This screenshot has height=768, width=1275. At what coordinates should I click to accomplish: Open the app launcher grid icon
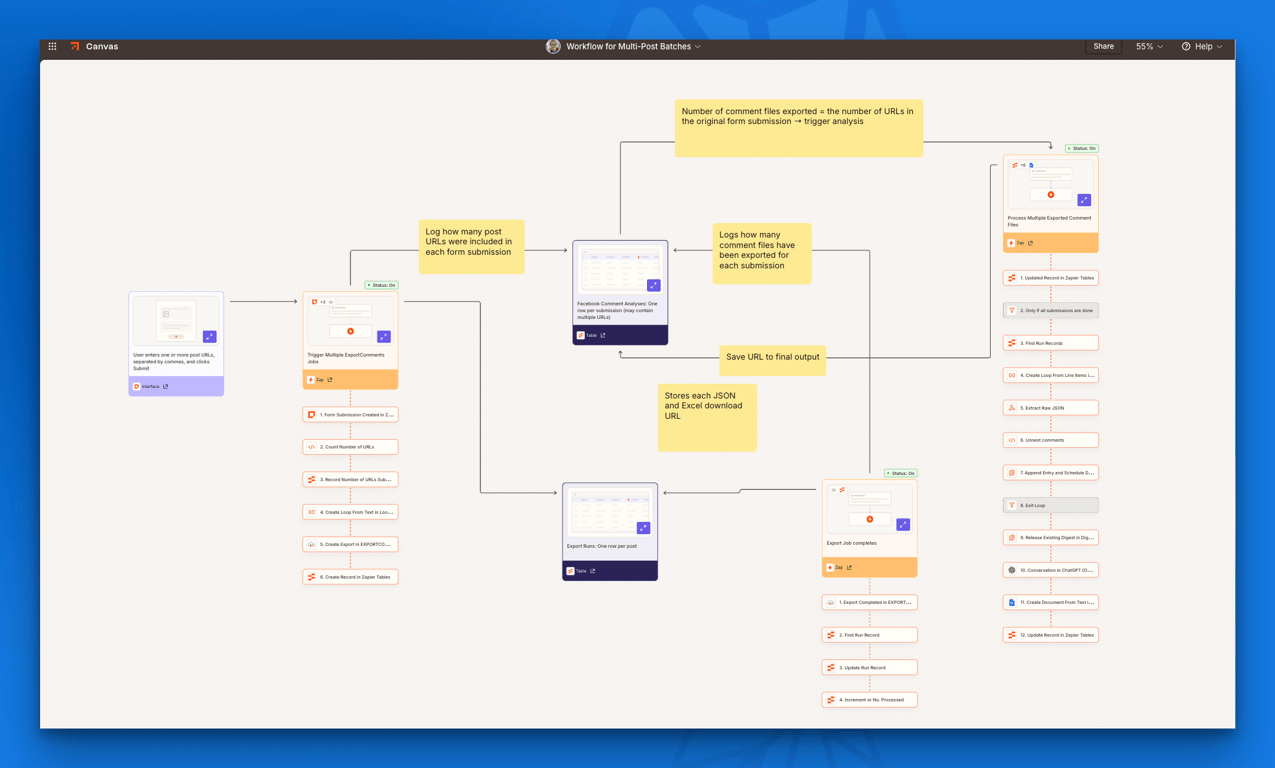click(53, 46)
